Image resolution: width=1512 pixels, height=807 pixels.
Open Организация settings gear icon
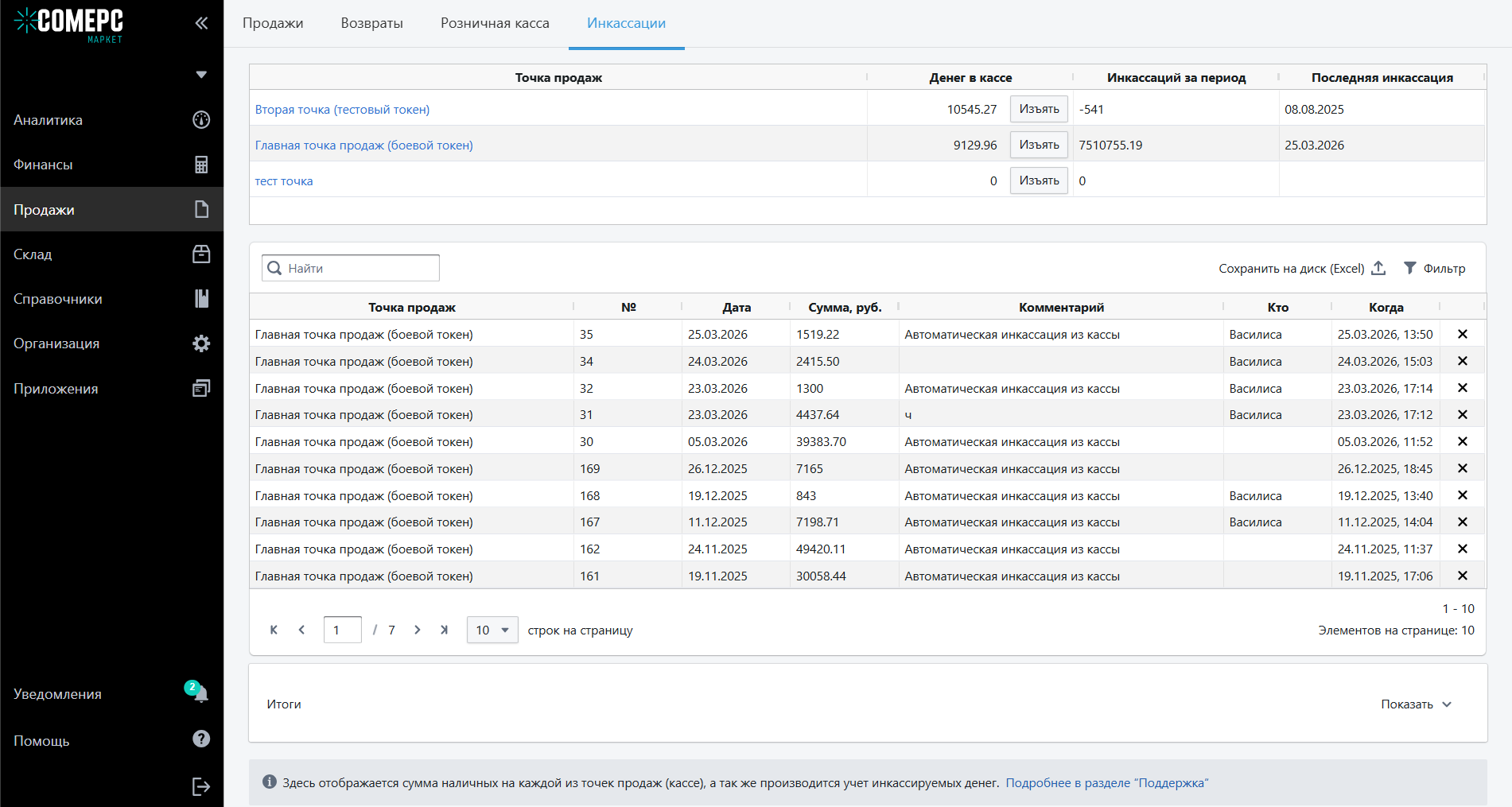click(x=201, y=343)
